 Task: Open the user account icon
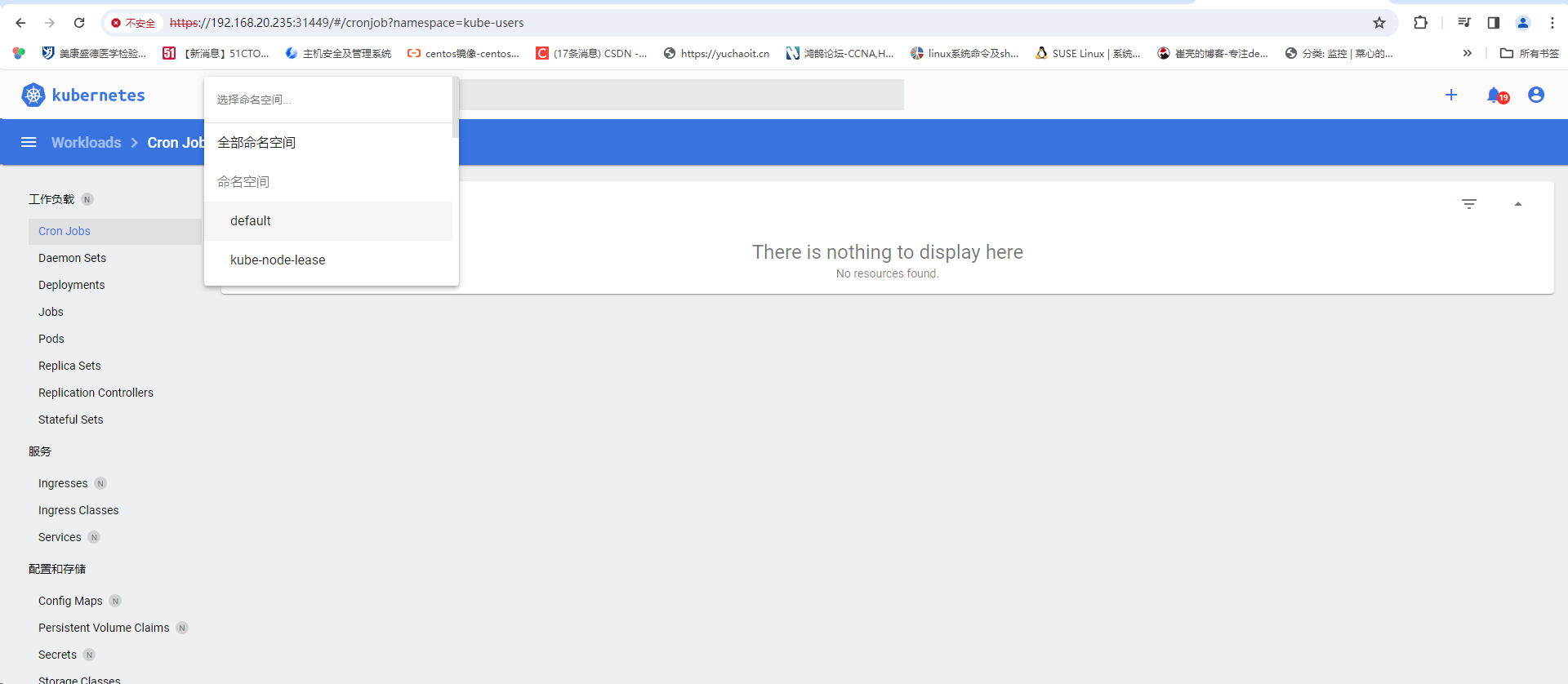click(x=1536, y=95)
